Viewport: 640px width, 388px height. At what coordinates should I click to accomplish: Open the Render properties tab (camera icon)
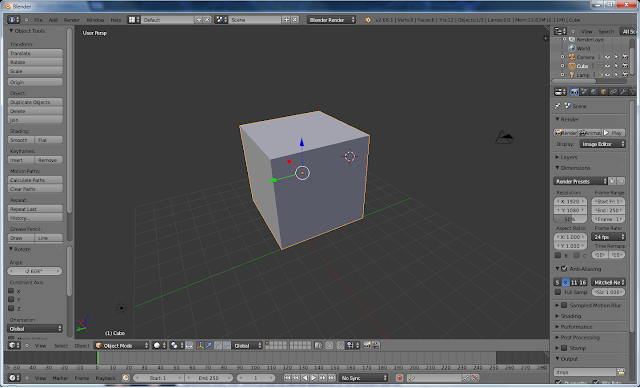coord(574,92)
